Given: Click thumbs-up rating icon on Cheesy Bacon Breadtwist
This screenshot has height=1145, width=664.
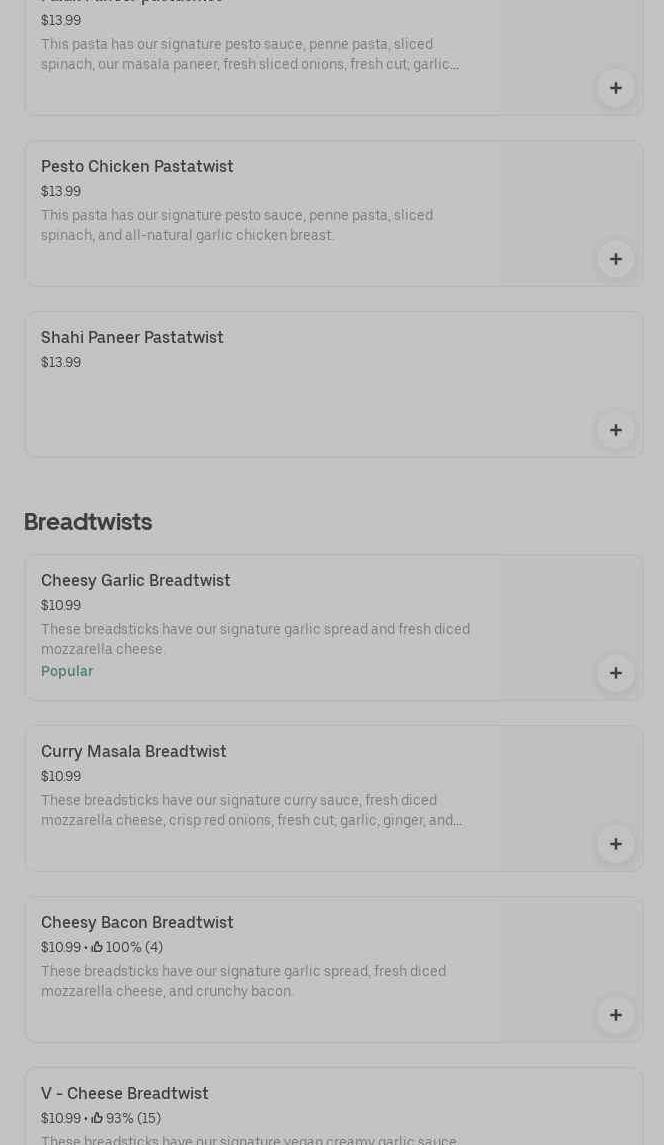Looking at the screenshot, I should (x=97, y=947).
